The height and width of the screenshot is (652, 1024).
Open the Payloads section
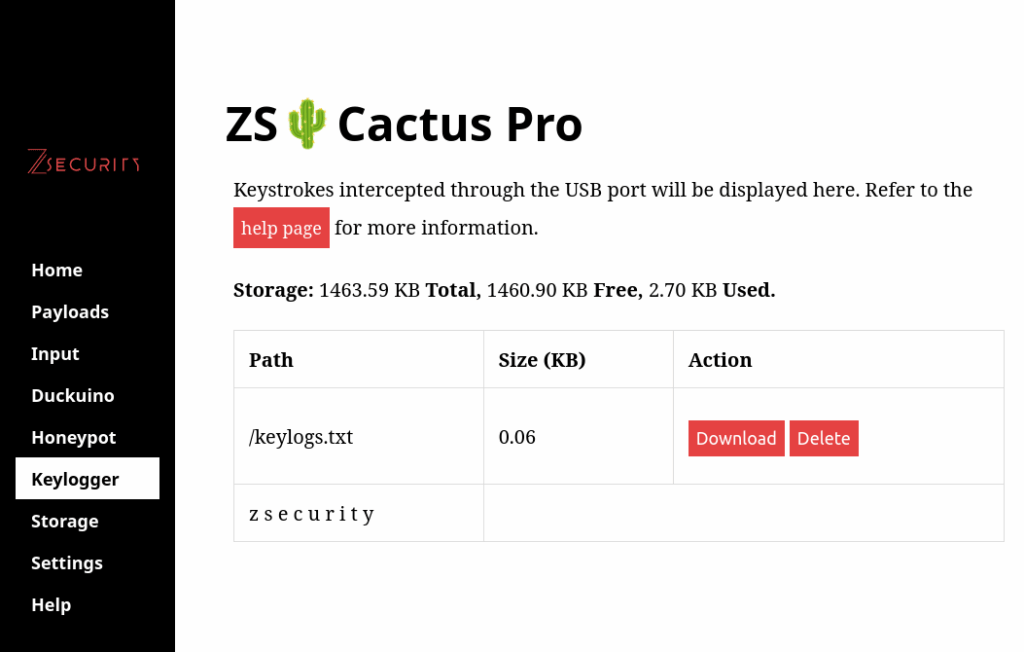click(70, 312)
